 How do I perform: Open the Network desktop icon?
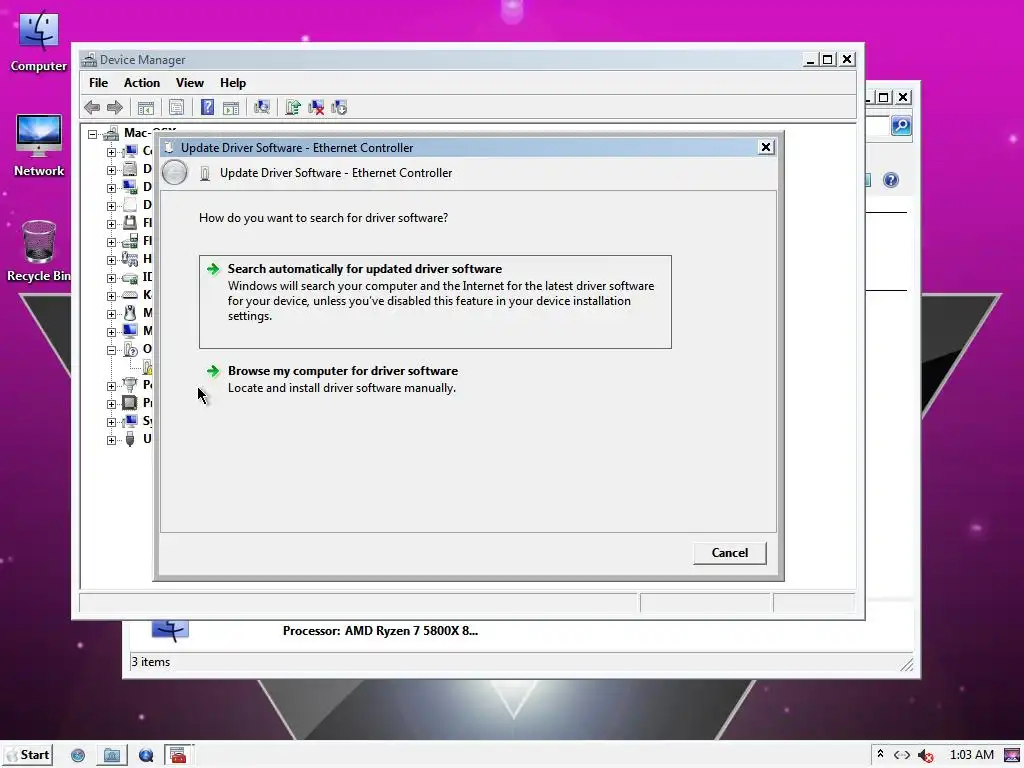coord(39,146)
